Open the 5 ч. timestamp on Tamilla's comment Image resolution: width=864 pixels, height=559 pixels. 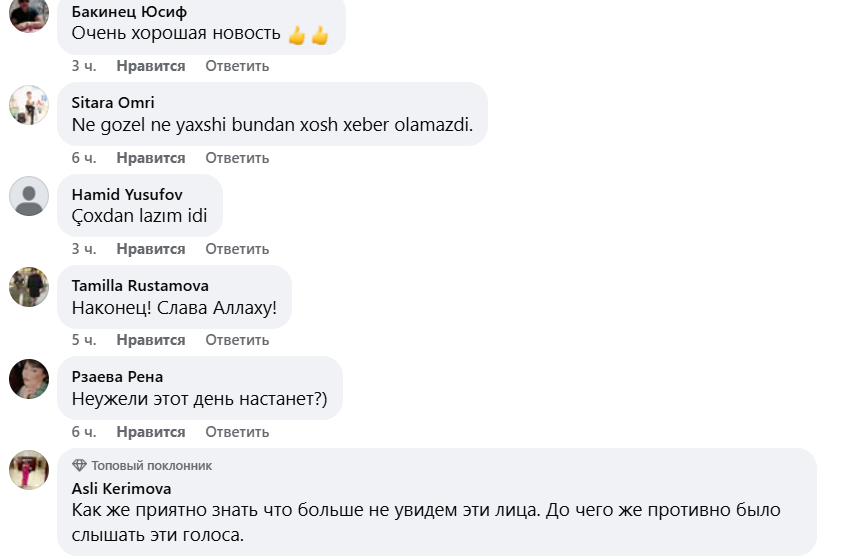84,340
